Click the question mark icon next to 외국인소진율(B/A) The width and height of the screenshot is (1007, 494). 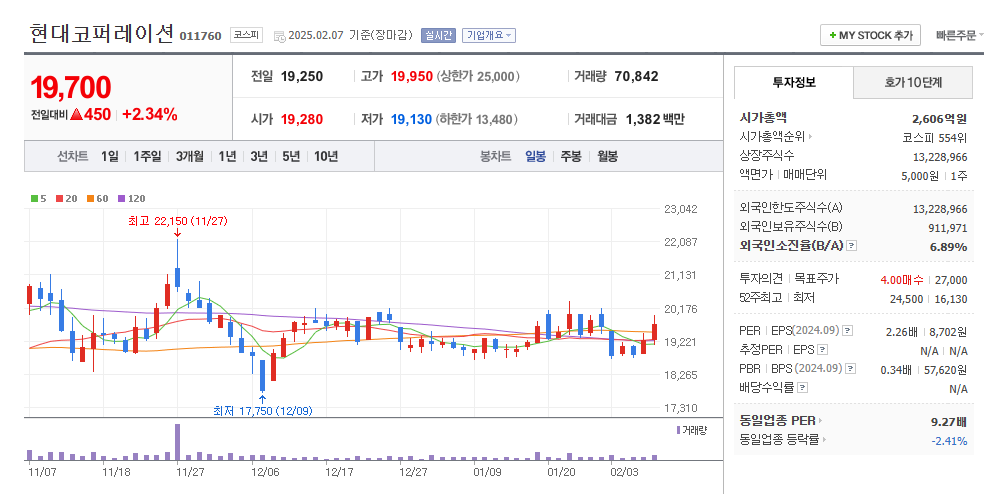pyautogui.click(x=852, y=246)
